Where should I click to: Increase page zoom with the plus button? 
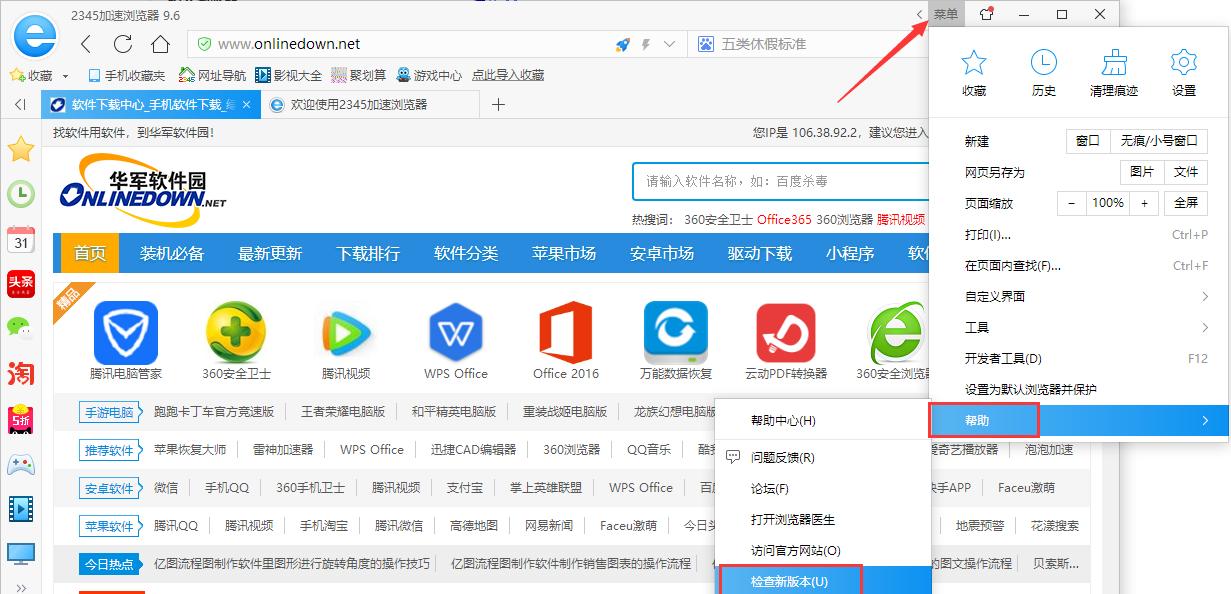pos(1144,203)
